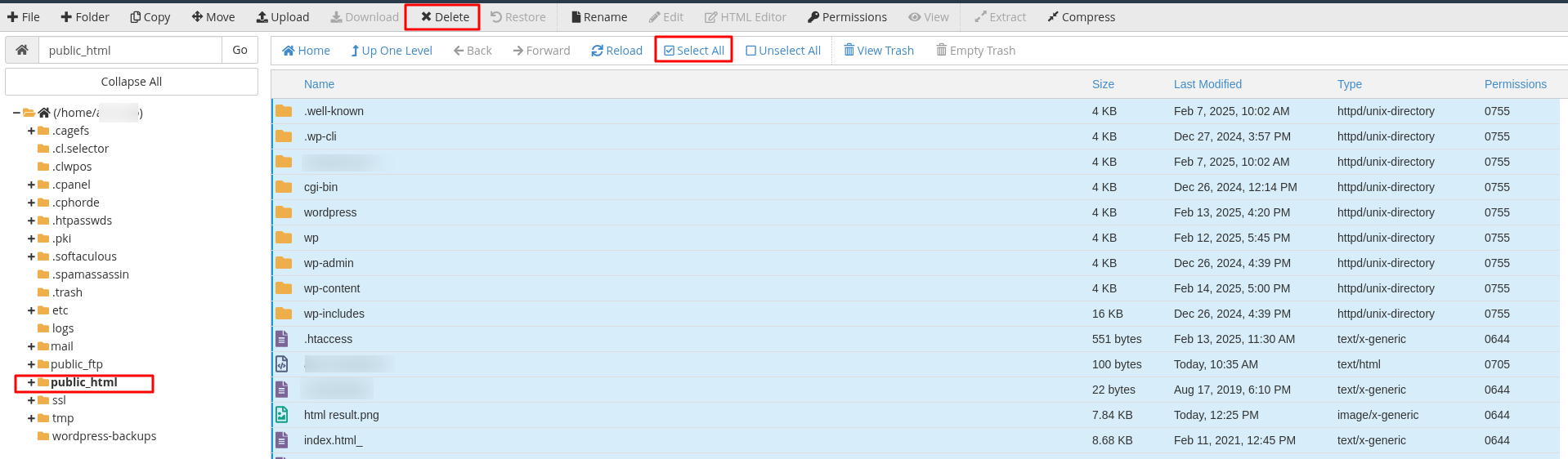The image size is (1568, 459).
Task: Expand the public_html tree folder
Action: [31, 382]
